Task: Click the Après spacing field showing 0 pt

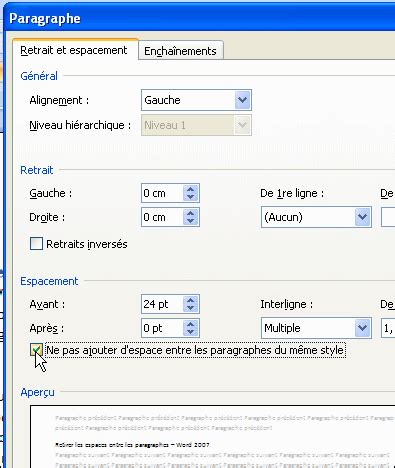Action: click(162, 328)
